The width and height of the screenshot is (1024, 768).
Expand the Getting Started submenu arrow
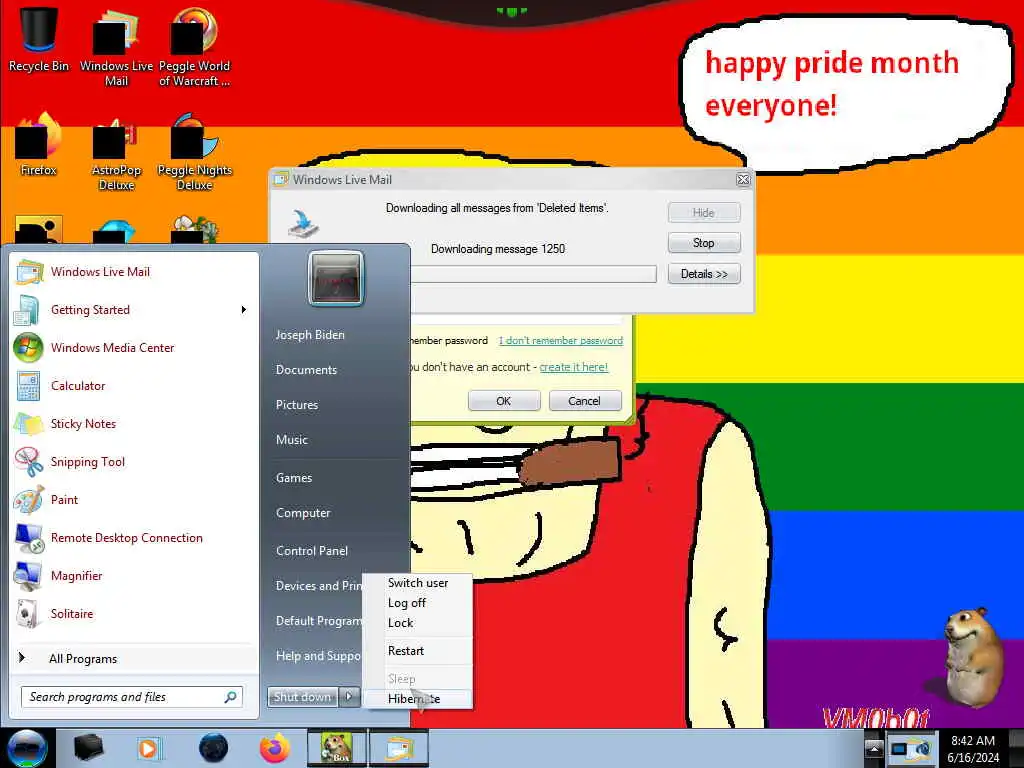[244, 310]
